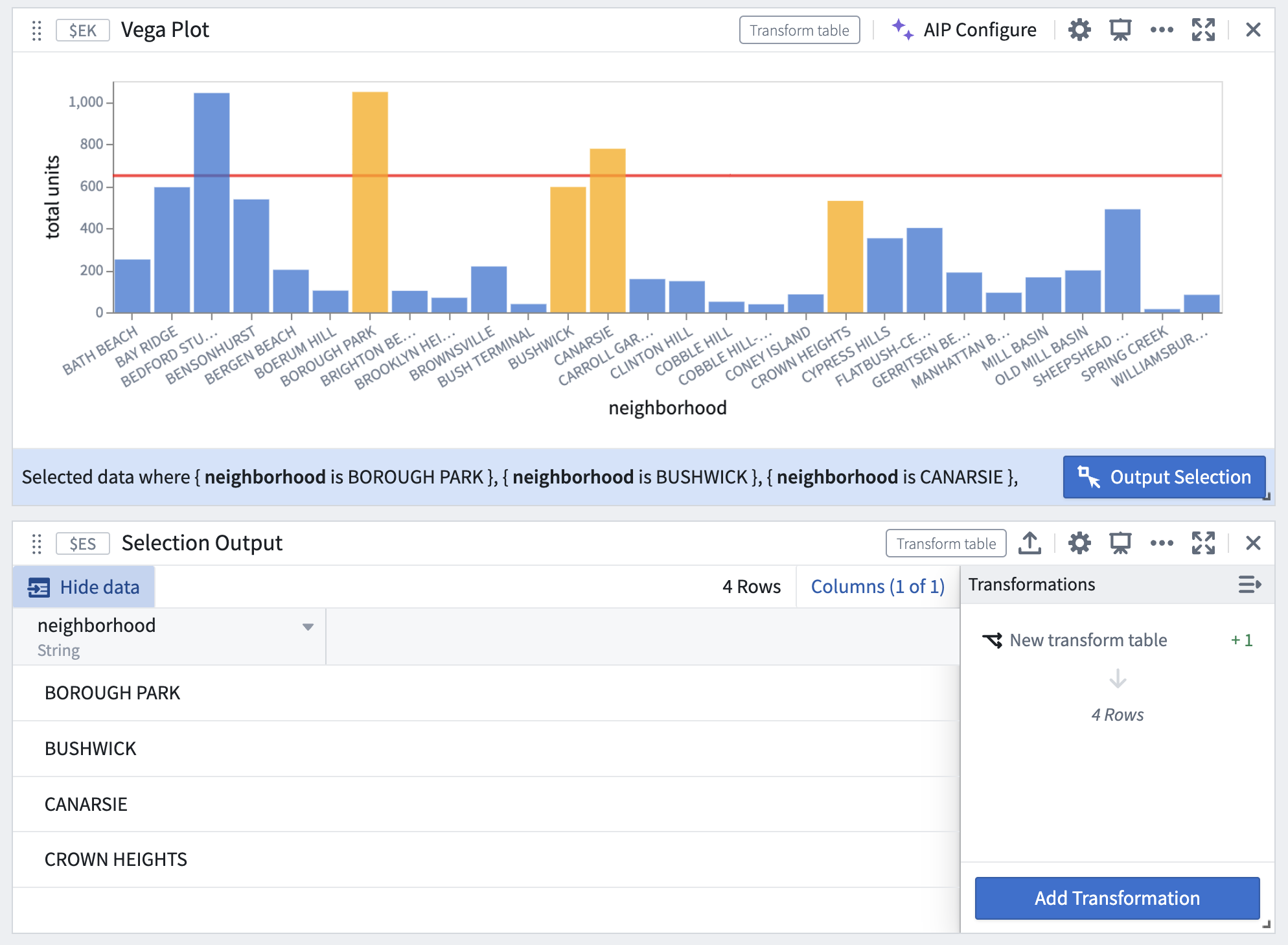Click the orange CANARSIE bar
Viewport: 1288px width, 945px height.
pos(608,231)
